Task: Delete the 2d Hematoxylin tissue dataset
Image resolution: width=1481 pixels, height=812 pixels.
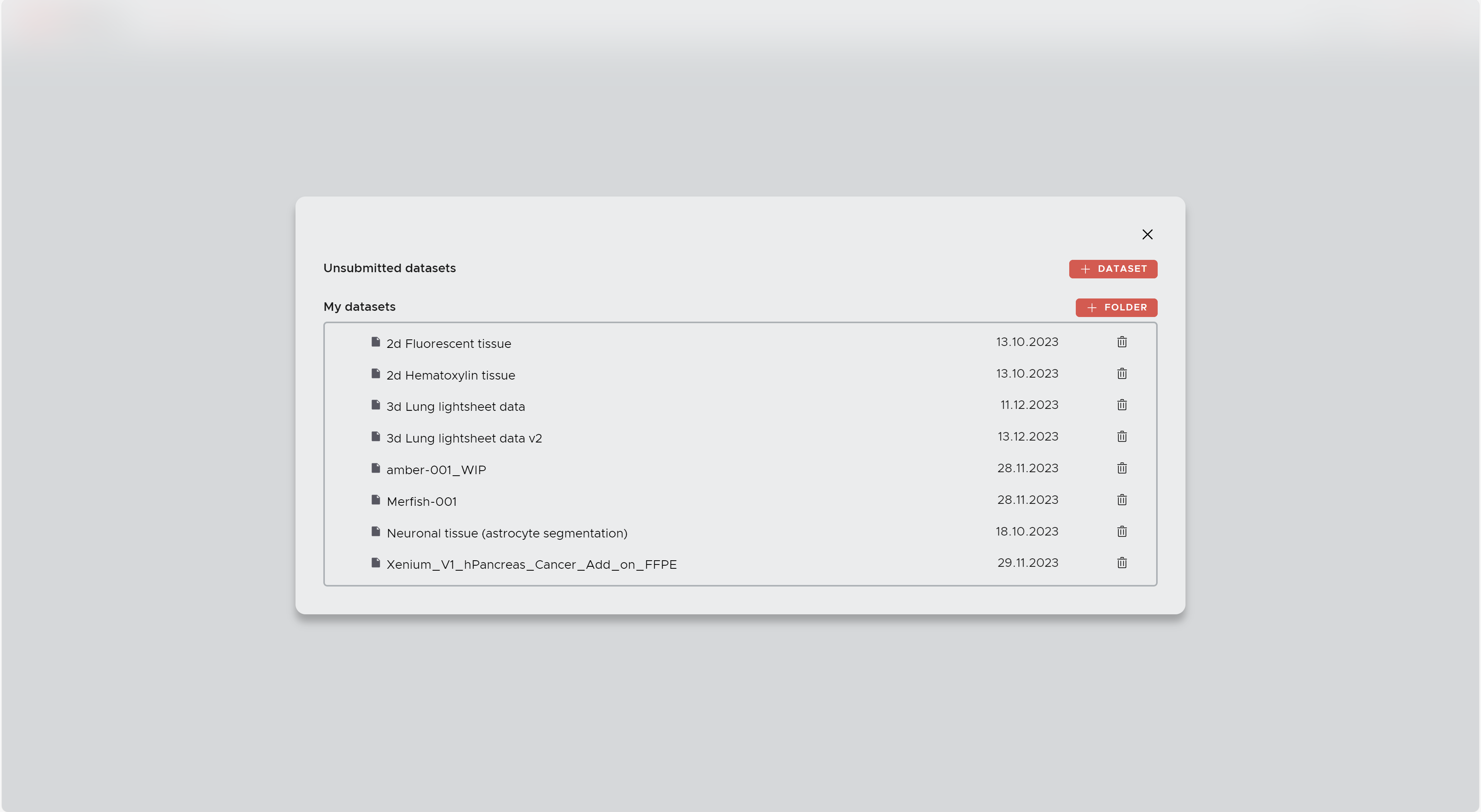Action: pos(1122,373)
